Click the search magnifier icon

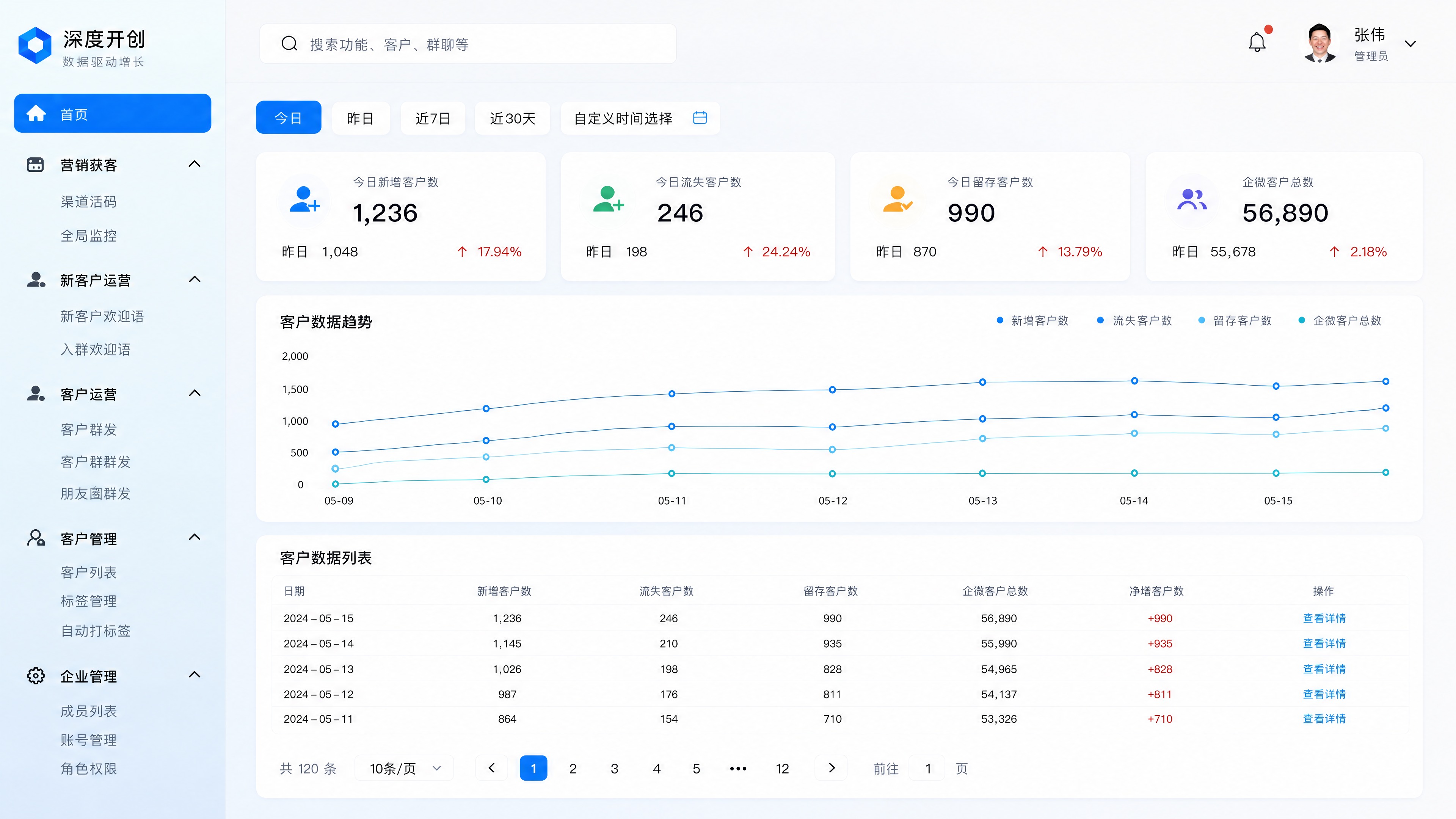(x=289, y=44)
